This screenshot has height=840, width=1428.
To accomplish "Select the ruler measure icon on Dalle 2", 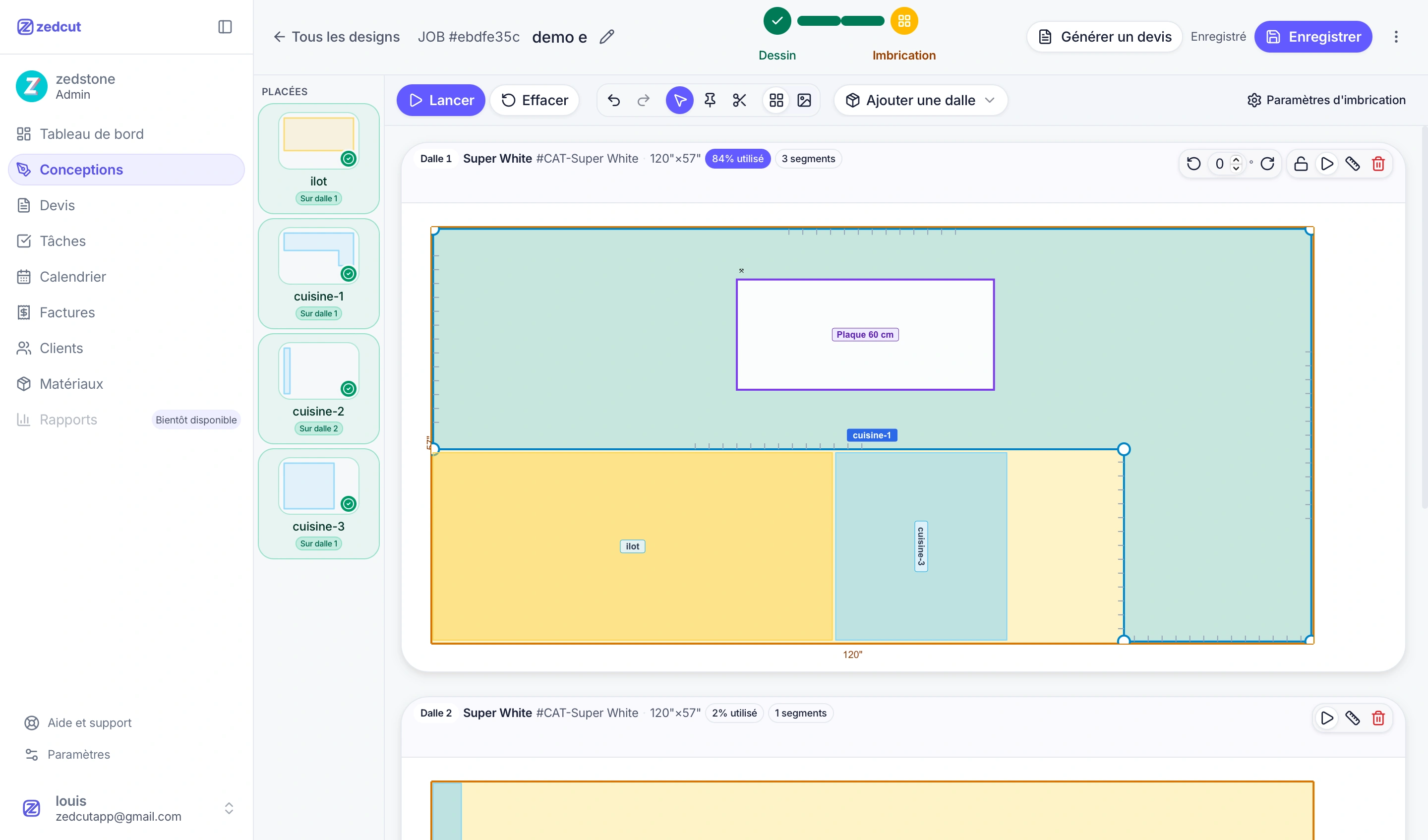I will pyautogui.click(x=1353, y=718).
